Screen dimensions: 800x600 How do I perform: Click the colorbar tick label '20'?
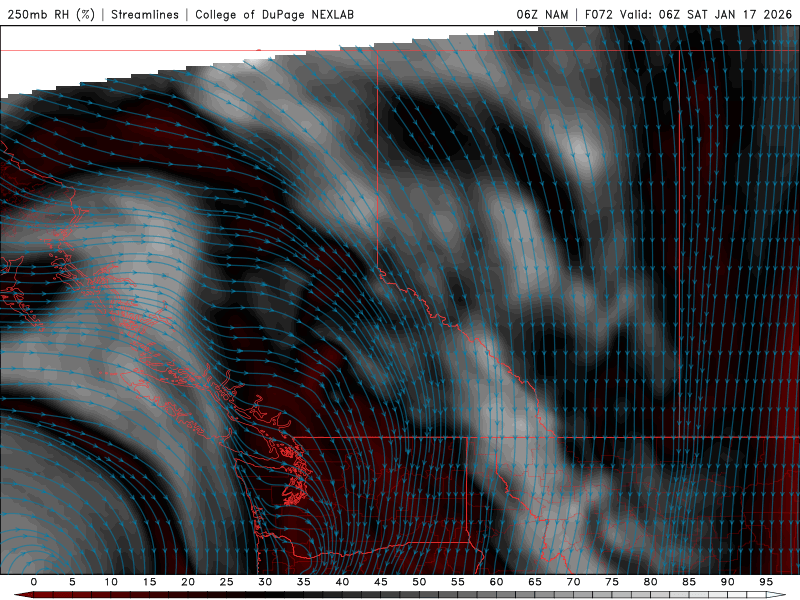pyautogui.click(x=188, y=582)
